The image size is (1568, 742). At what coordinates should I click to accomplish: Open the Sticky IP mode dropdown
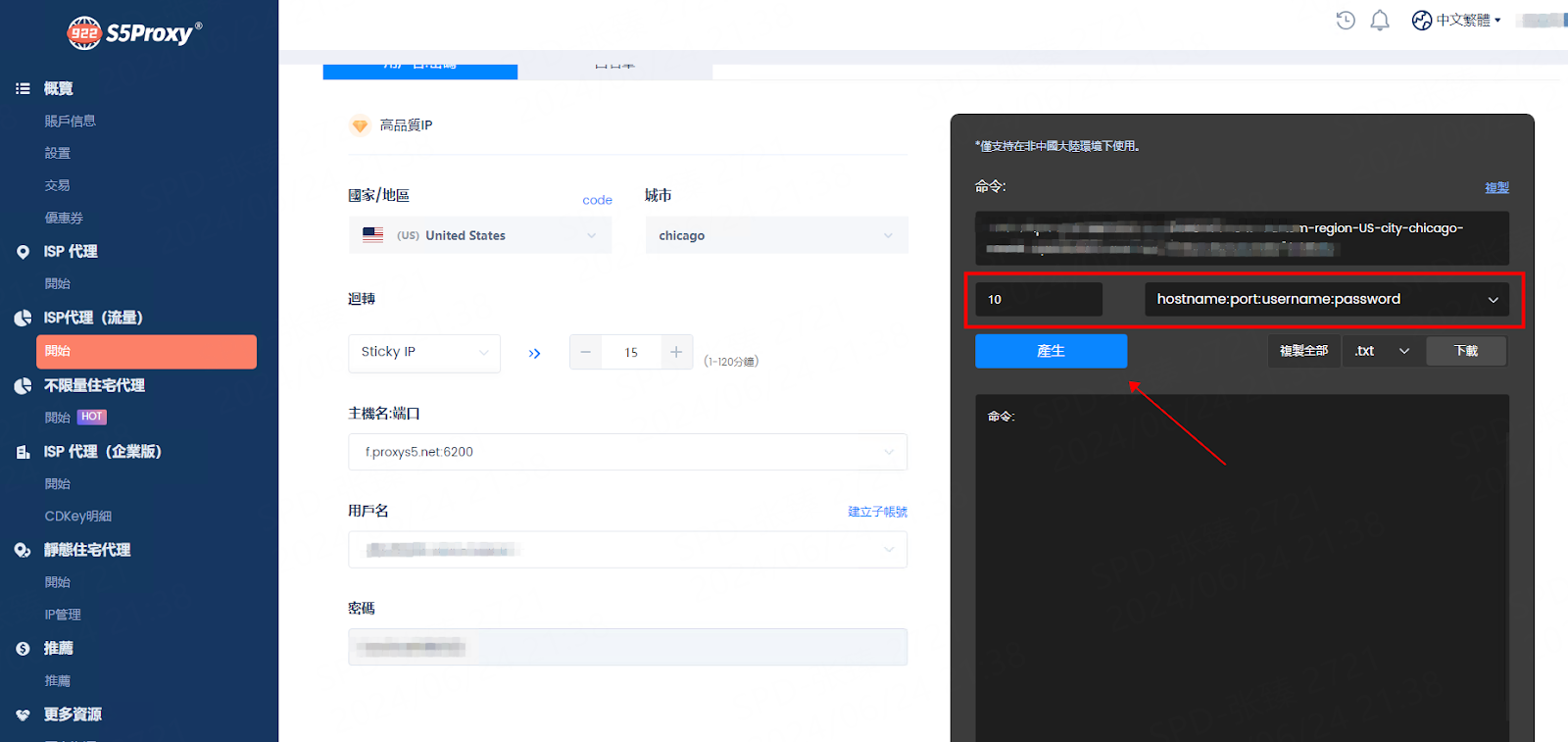point(424,352)
